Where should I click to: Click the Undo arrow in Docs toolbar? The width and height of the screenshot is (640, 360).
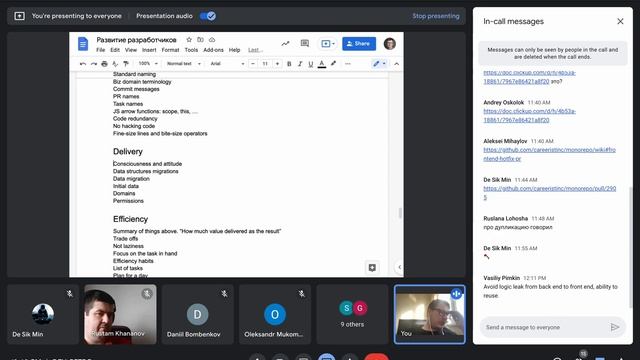tap(83, 64)
